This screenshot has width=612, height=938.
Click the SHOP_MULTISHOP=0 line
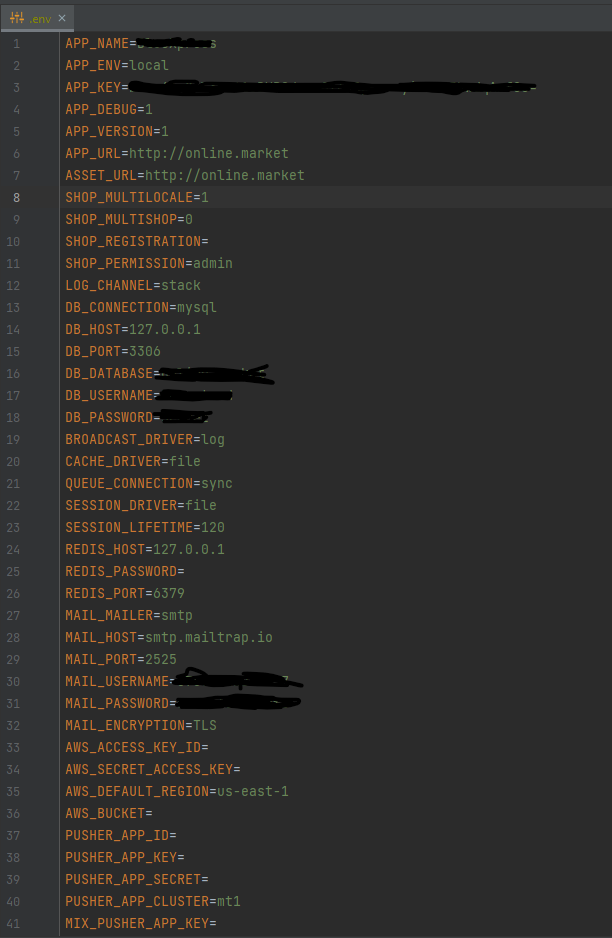(129, 220)
